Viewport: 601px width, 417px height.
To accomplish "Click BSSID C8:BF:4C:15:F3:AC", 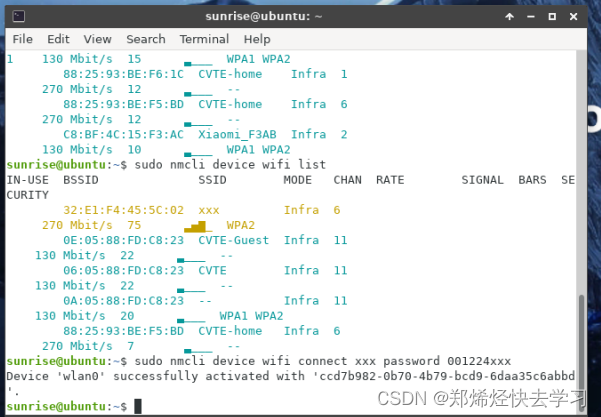I will pos(123,135).
